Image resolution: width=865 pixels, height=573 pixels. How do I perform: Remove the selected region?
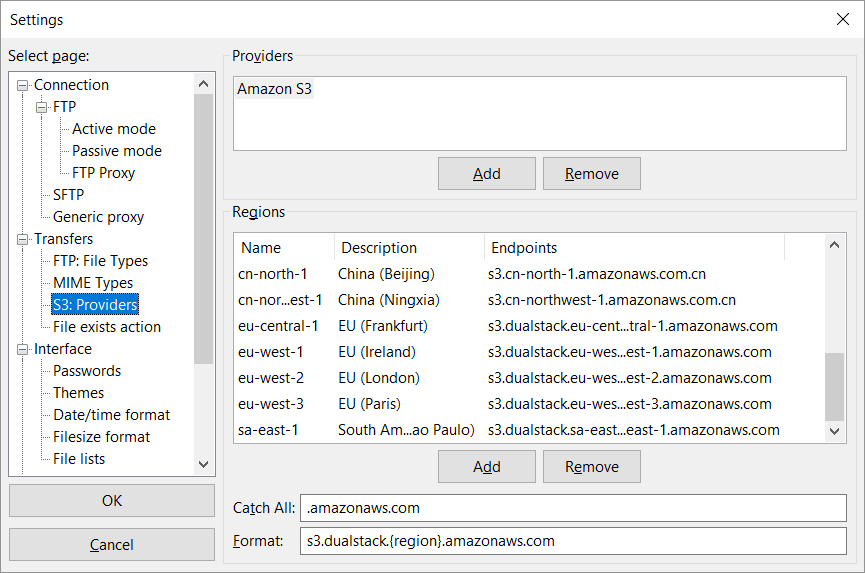point(592,467)
